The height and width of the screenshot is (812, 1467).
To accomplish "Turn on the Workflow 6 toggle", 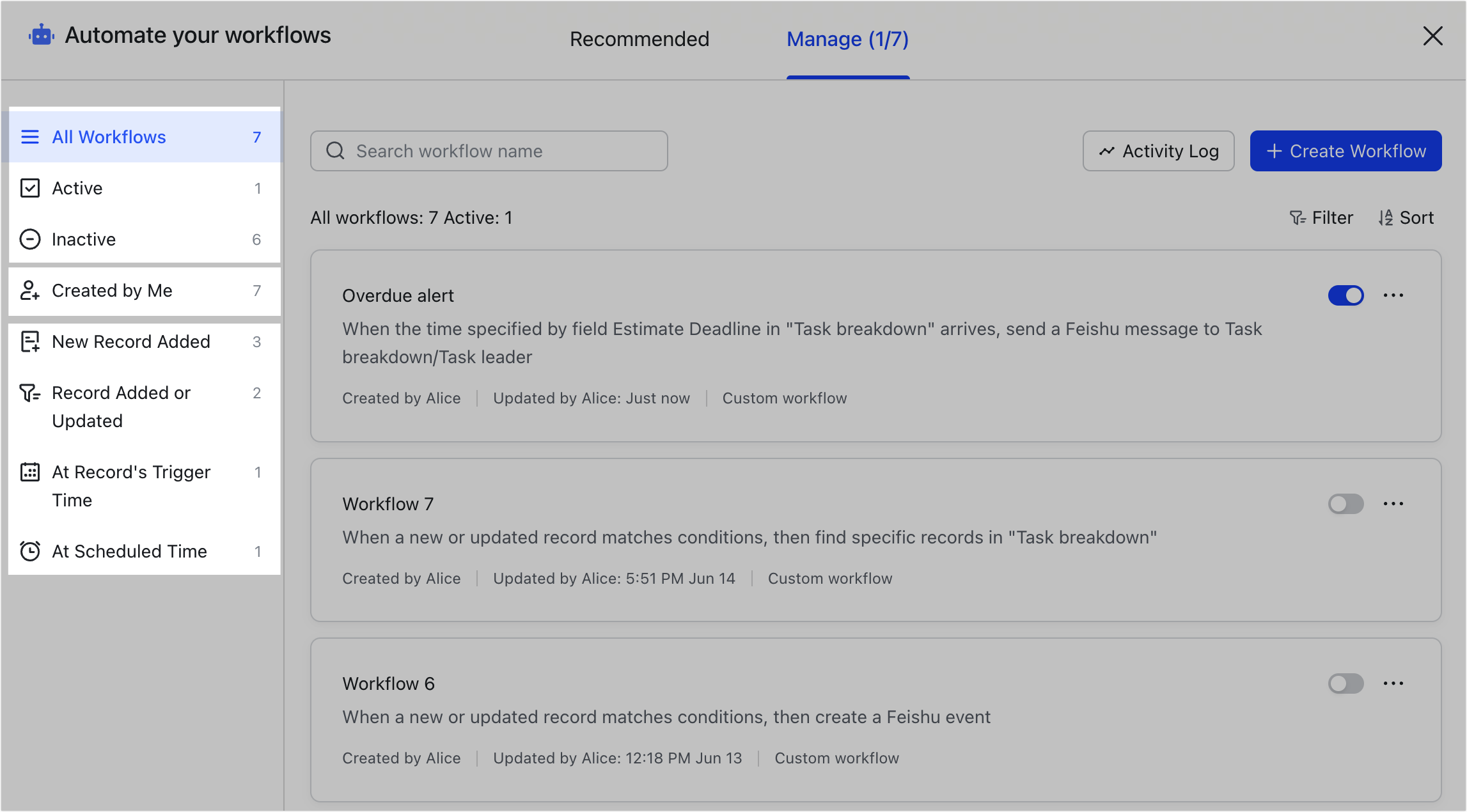I will [x=1345, y=683].
